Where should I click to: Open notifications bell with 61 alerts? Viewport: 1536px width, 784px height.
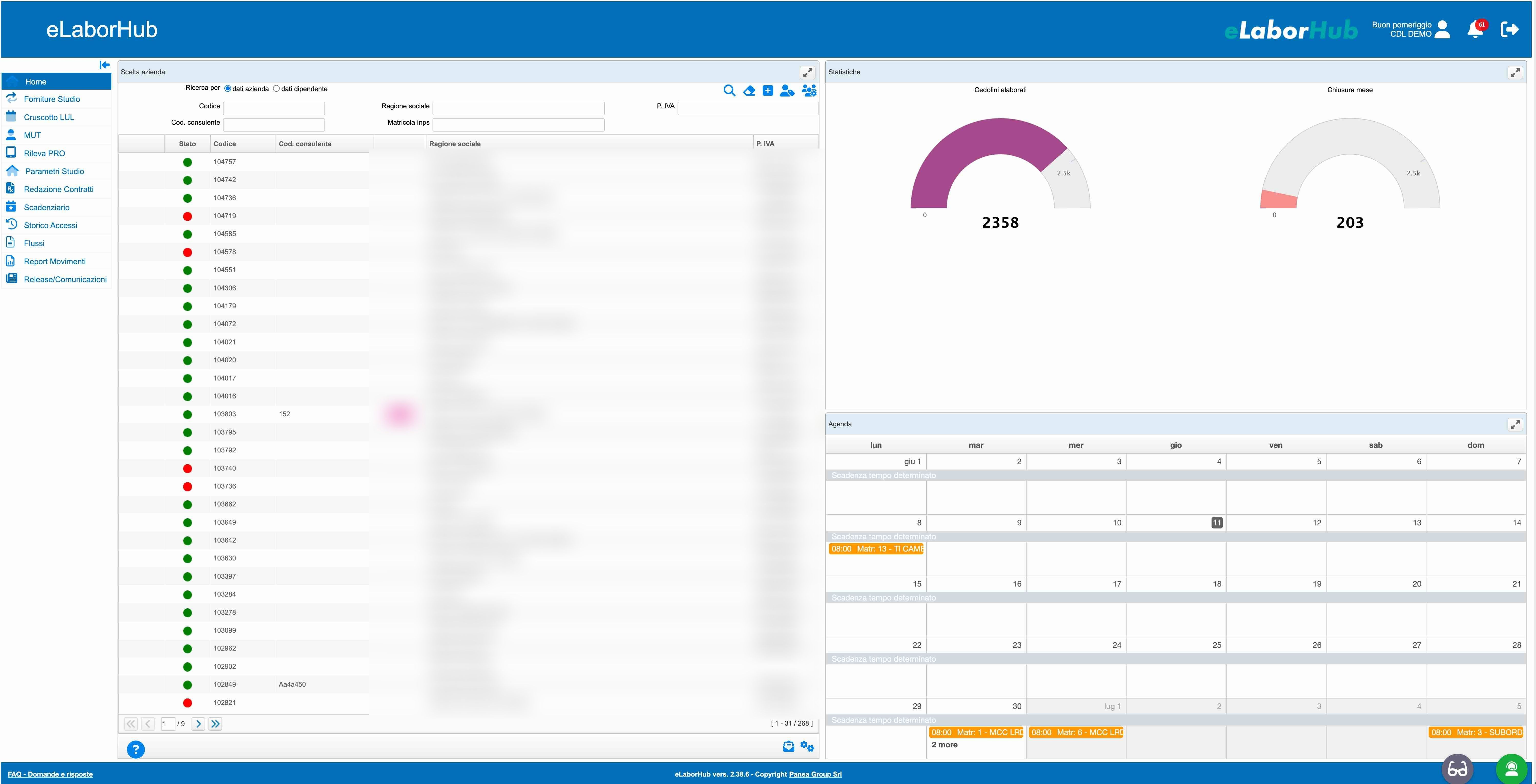[1476, 29]
